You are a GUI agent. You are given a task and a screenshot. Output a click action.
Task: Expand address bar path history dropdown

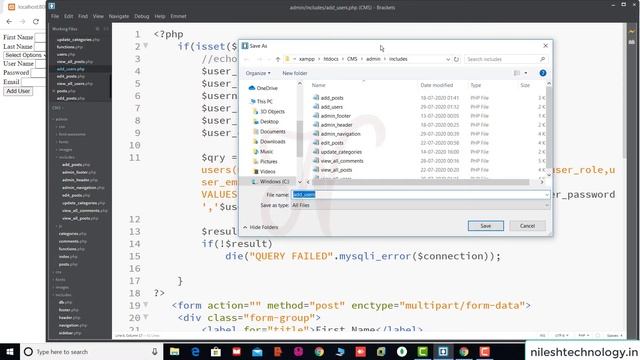(x=448, y=59)
